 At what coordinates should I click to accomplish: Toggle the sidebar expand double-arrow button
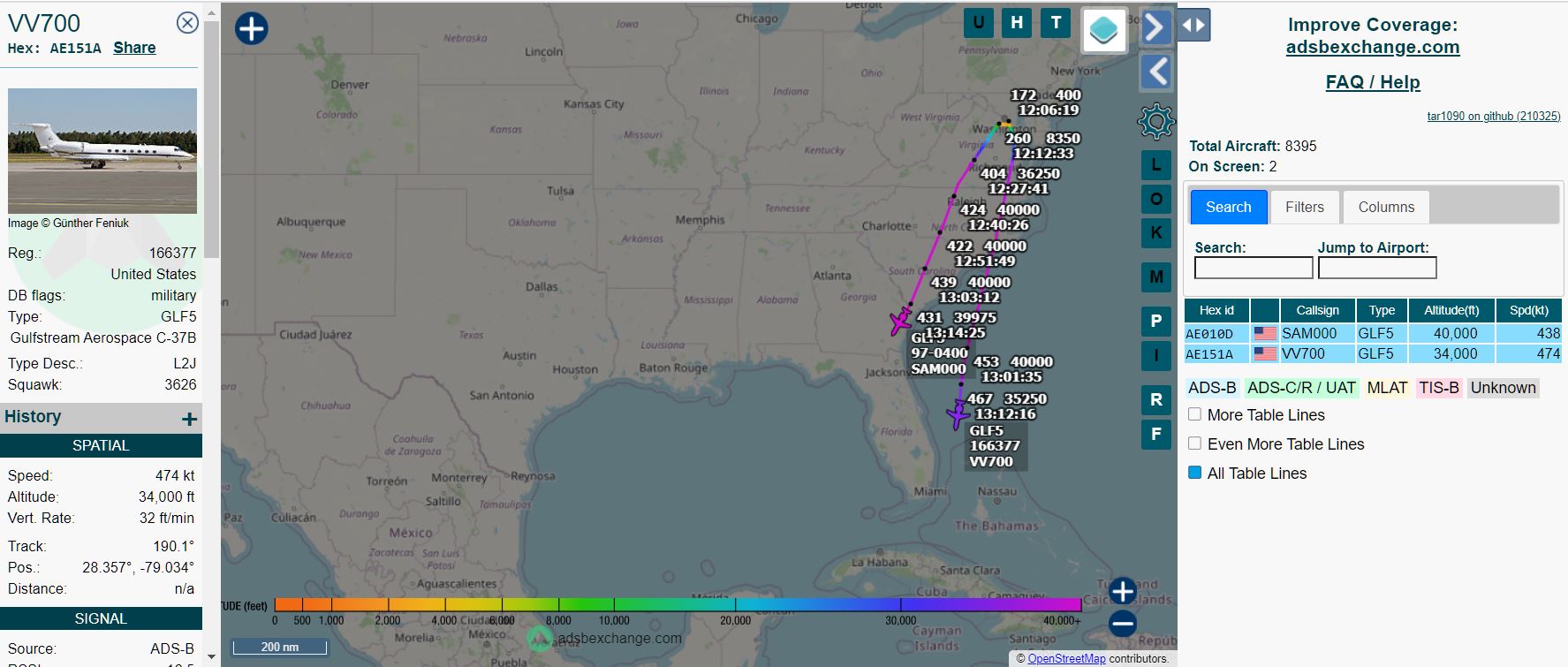[x=1193, y=25]
